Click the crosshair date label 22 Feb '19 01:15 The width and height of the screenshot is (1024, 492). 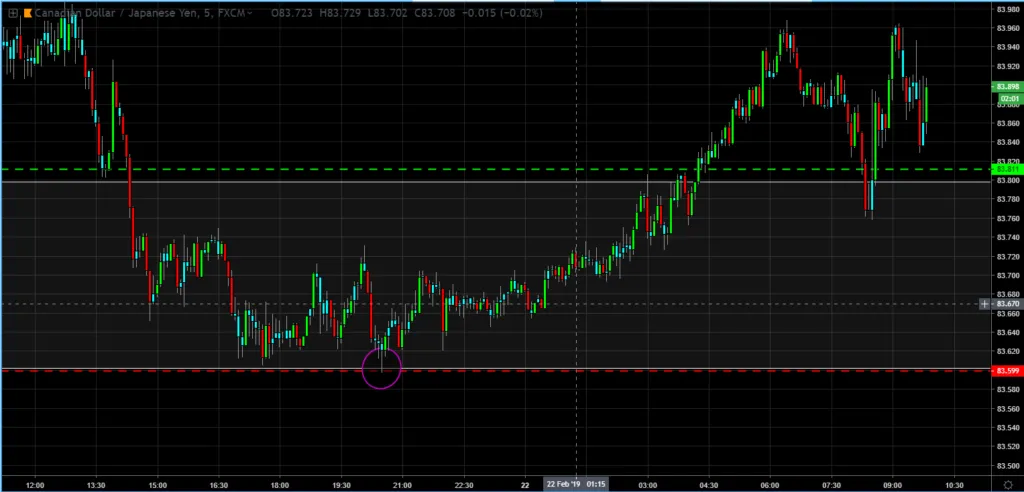(576, 485)
